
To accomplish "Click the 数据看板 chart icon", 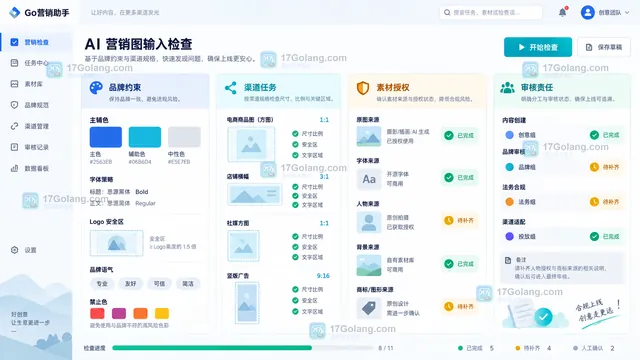I will 14,168.
